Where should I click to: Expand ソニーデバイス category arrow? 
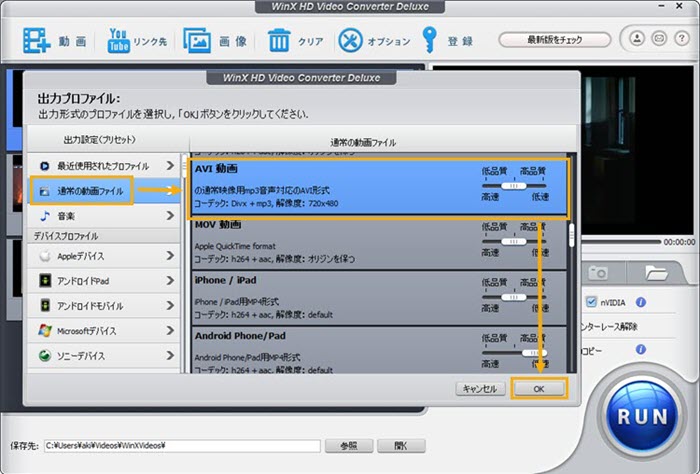click(x=170, y=355)
